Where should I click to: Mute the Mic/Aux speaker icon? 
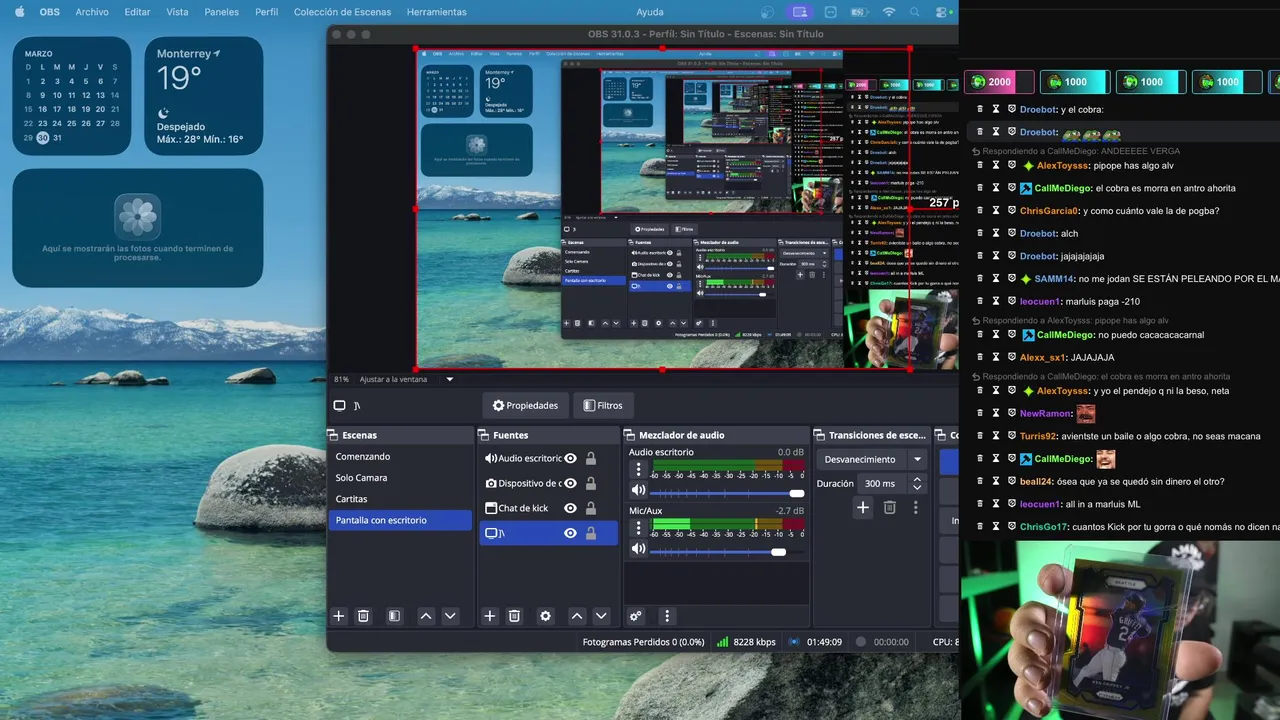click(x=638, y=549)
